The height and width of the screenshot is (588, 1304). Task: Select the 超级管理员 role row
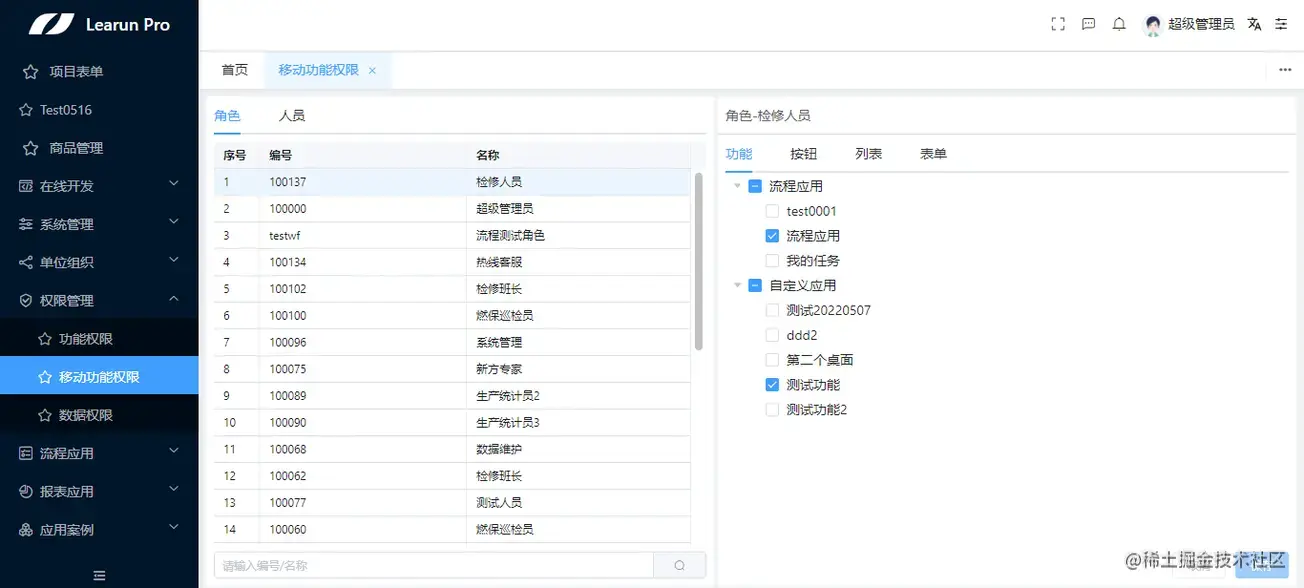pos(450,208)
